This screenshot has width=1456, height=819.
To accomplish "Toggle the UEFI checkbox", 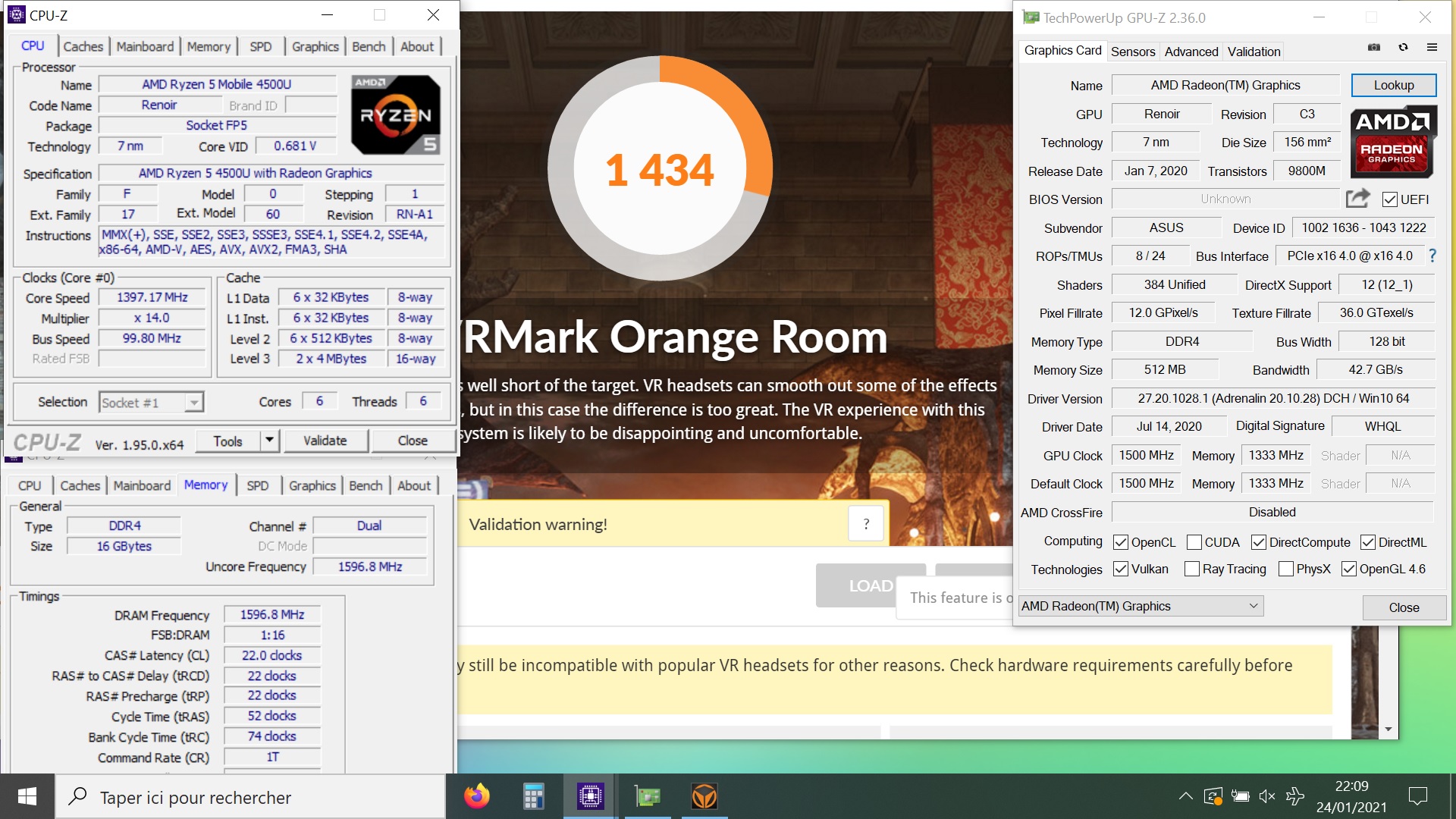I will pyautogui.click(x=1390, y=199).
